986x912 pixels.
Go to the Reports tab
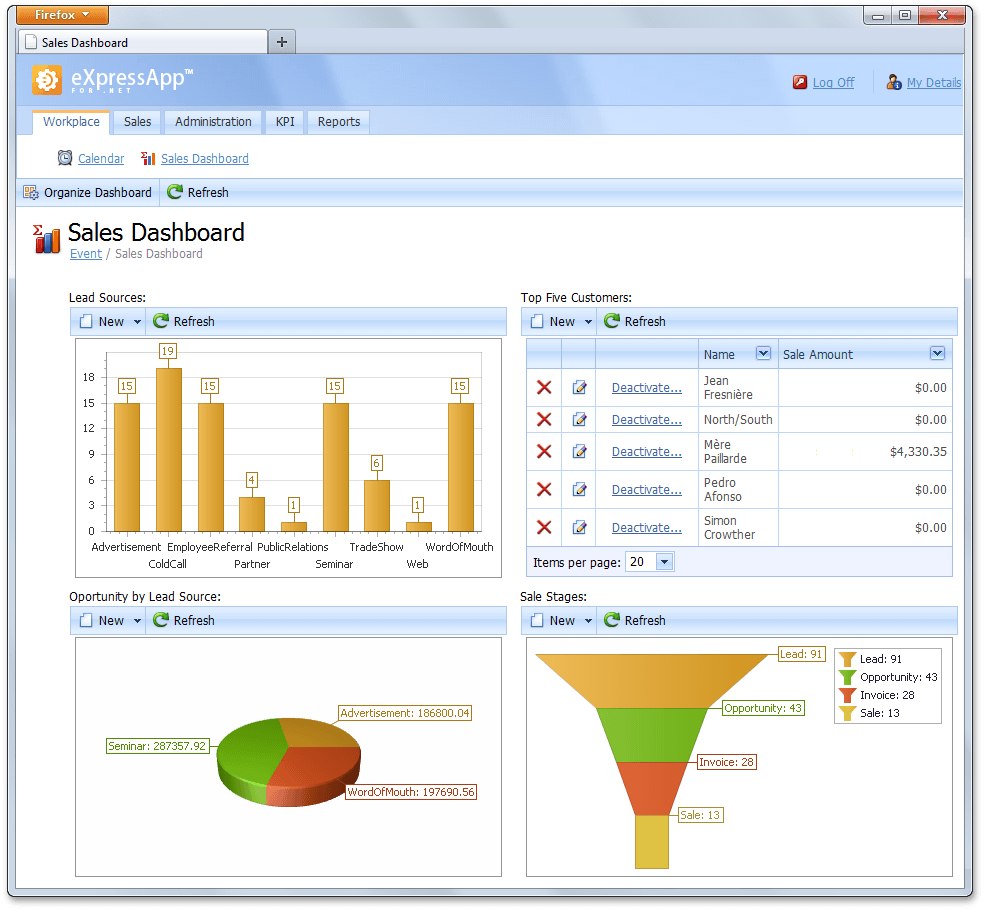(339, 122)
